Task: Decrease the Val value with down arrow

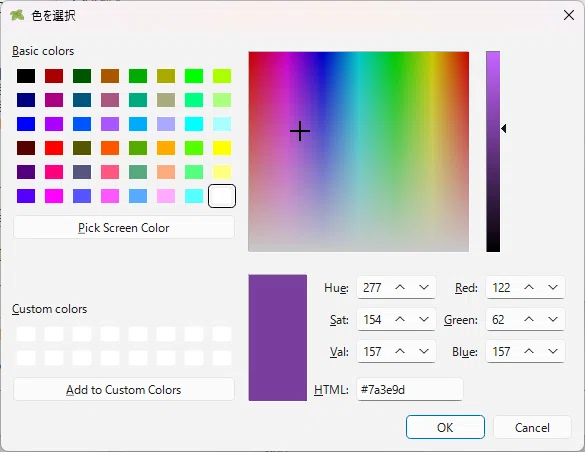Action: click(424, 351)
